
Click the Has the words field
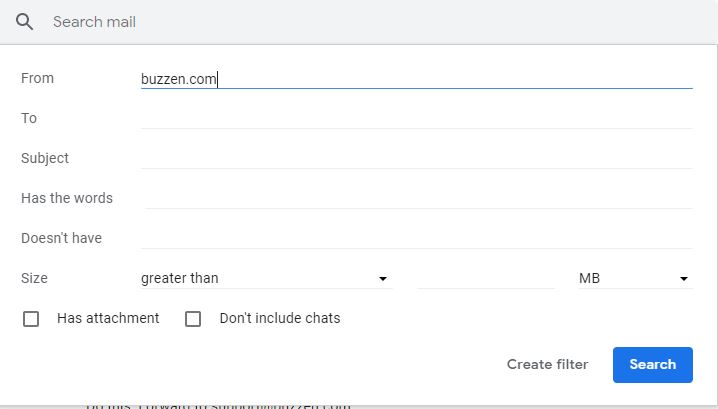coord(416,198)
